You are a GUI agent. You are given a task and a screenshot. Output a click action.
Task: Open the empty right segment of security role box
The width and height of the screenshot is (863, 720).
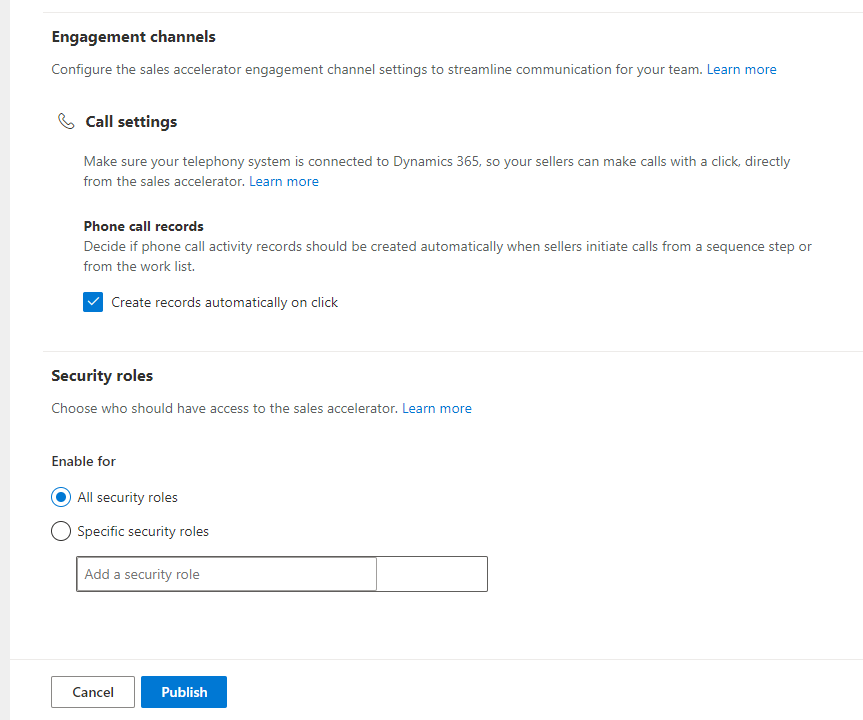tap(432, 574)
